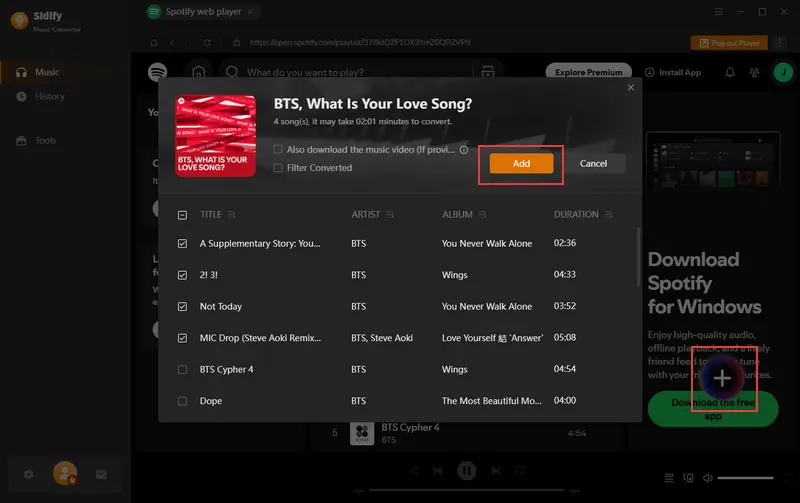Screen dimensions: 800x503
Task: Toggle the repeat control
Action: point(520,470)
